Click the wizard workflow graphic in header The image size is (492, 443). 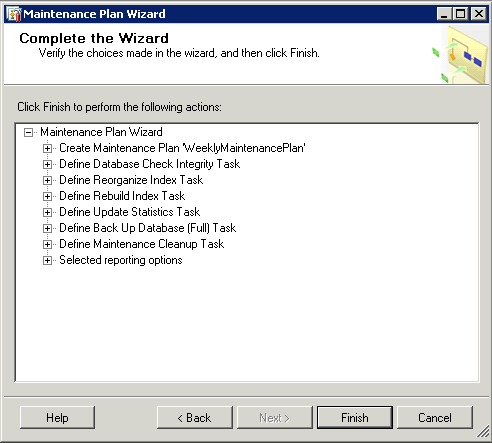460,55
